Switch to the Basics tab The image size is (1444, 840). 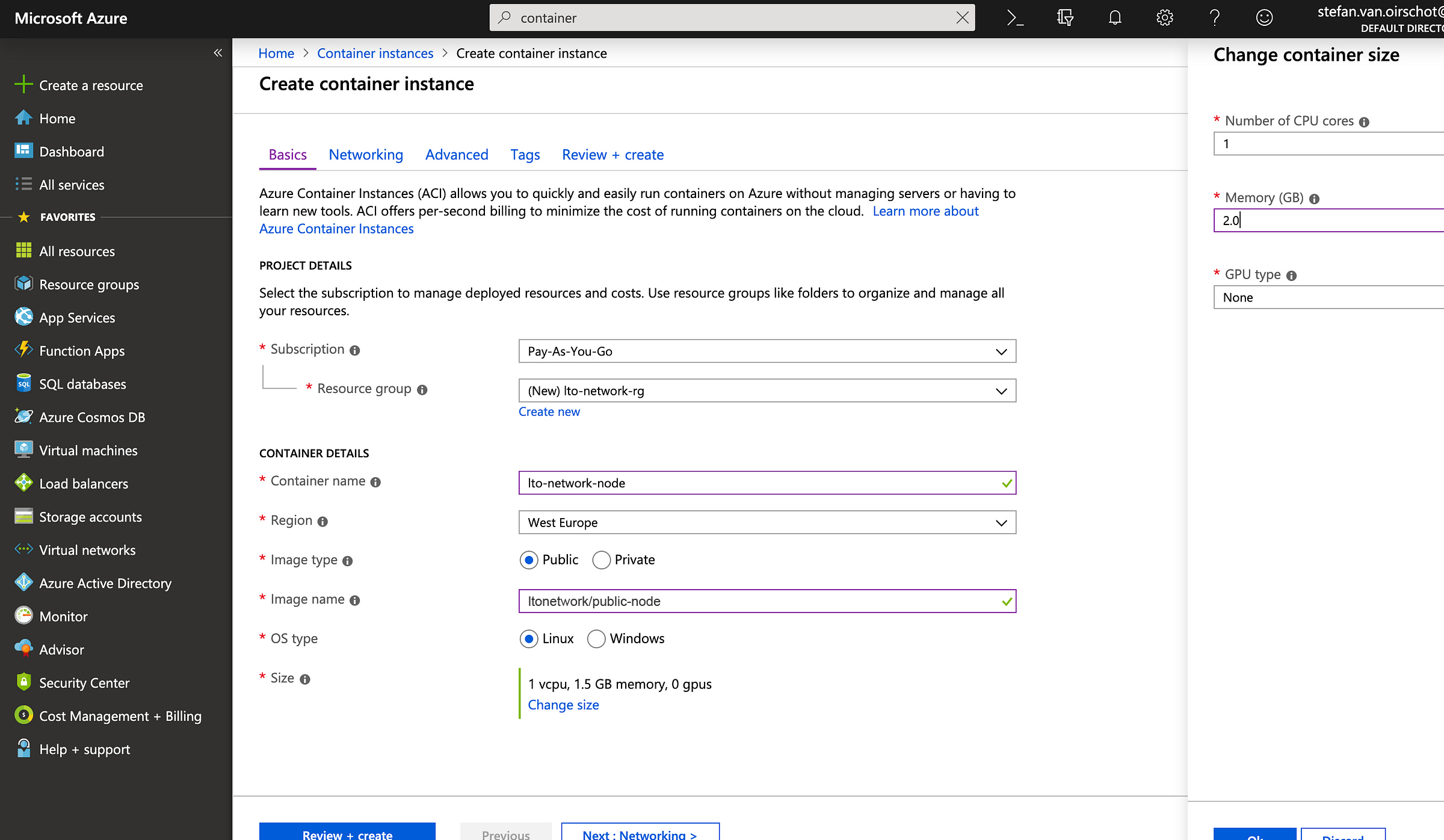click(x=288, y=155)
